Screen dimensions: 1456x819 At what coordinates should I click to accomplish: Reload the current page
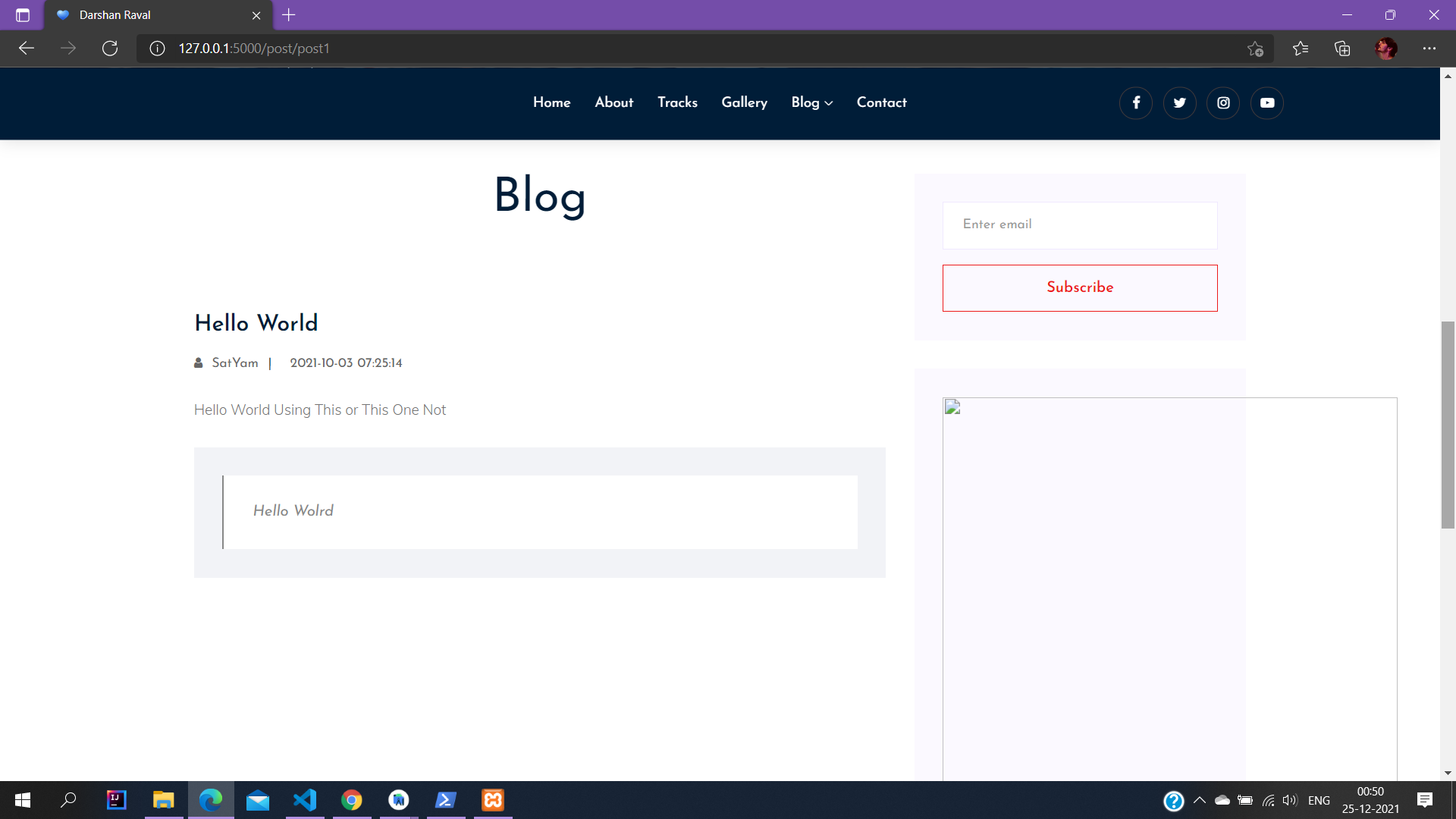(110, 48)
